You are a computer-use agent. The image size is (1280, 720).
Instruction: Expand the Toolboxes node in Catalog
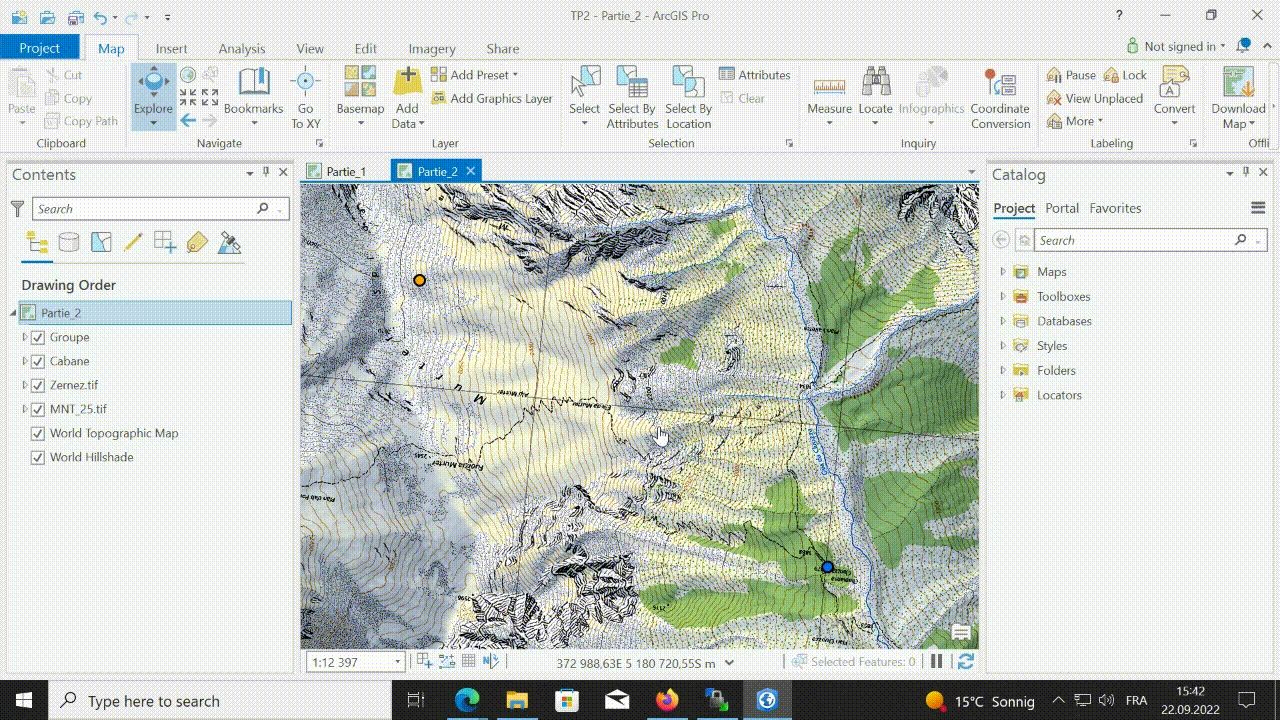click(x=1003, y=296)
